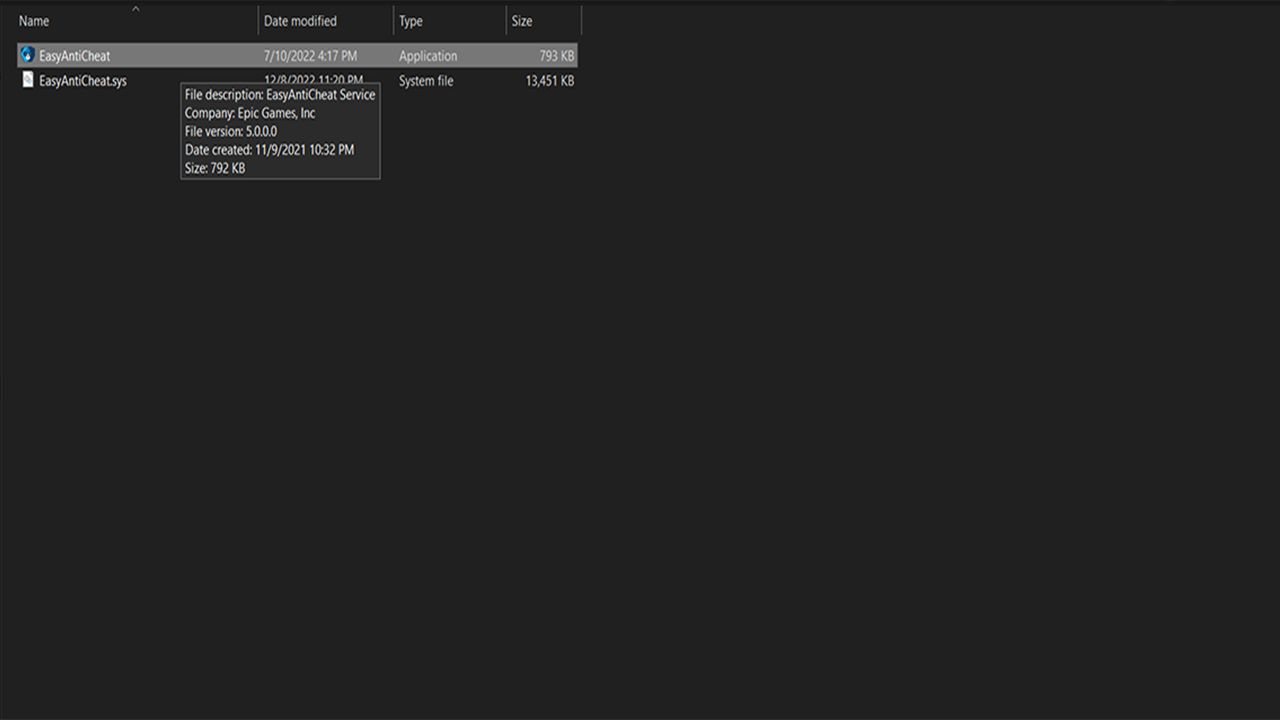Sort the list by Type column

(x=411, y=21)
